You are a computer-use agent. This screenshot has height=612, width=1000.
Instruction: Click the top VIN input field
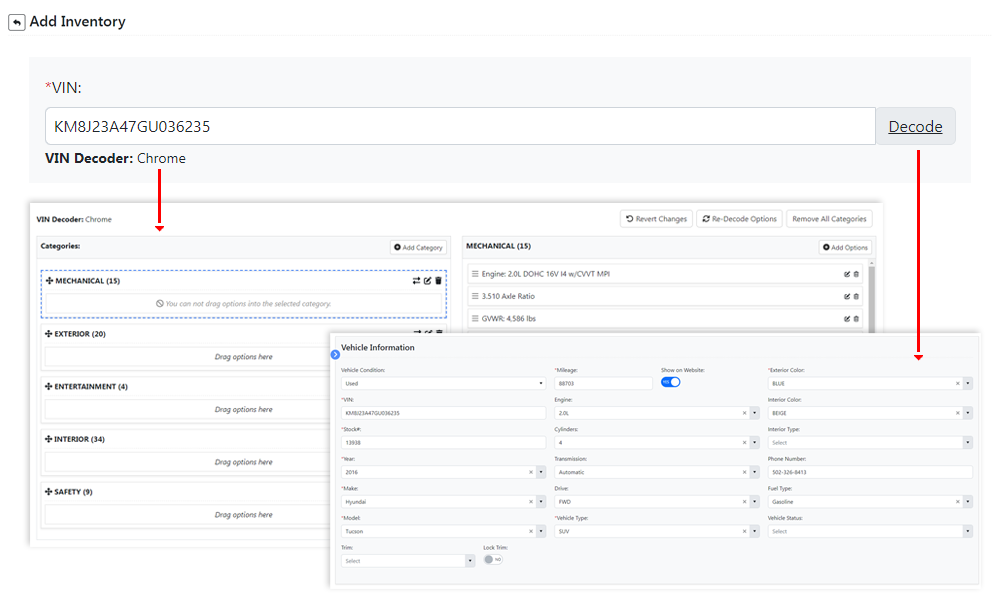(460, 127)
